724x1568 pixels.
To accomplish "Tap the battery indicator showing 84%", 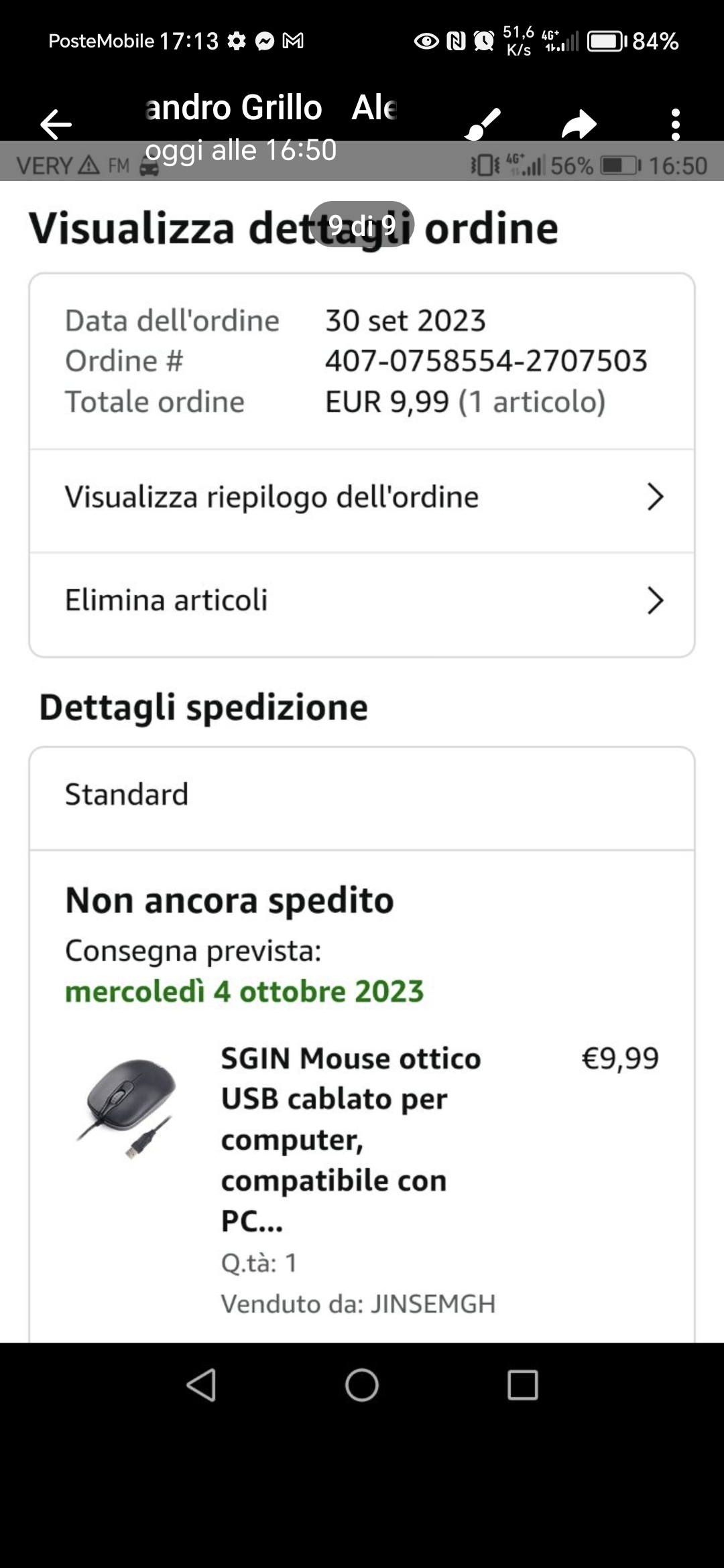I will pos(607,42).
